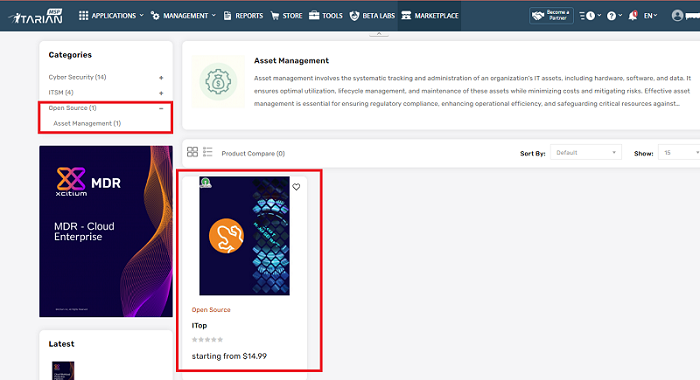The width and height of the screenshot is (700, 380).
Task: Add ITop to wishlist heart
Action: (296, 187)
